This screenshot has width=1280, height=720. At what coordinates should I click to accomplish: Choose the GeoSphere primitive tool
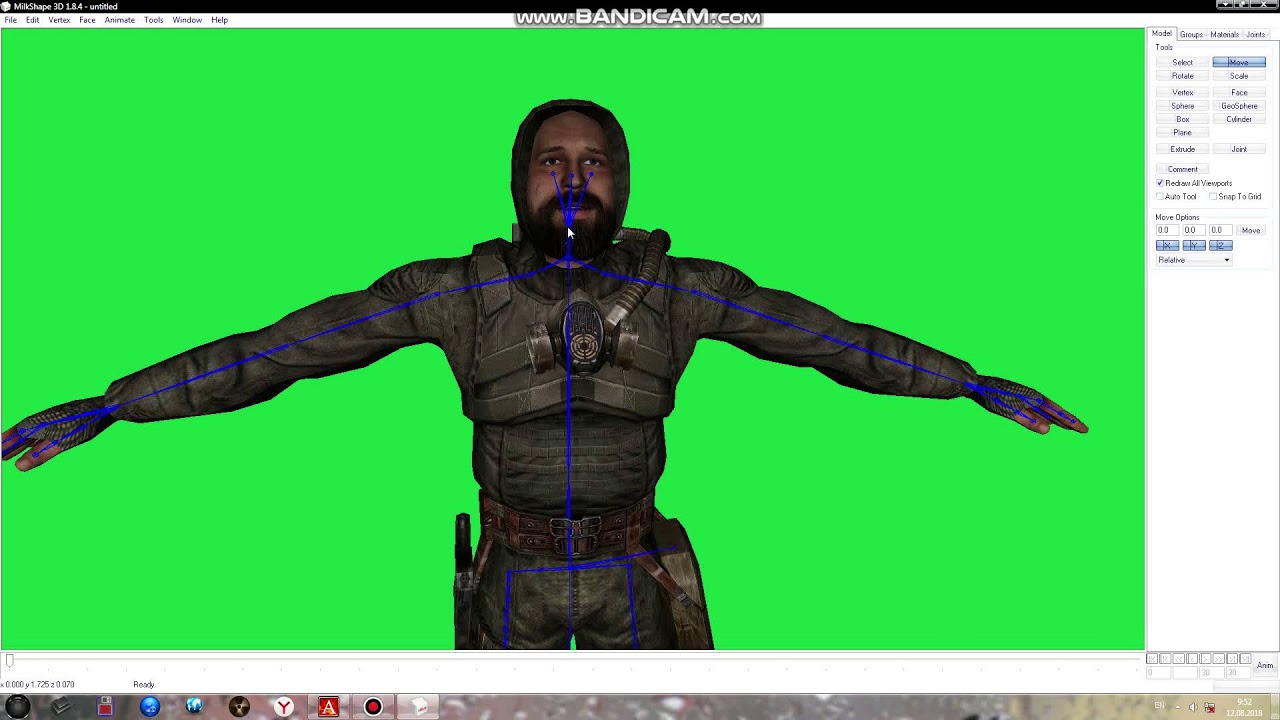click(x=1239, y=106)
